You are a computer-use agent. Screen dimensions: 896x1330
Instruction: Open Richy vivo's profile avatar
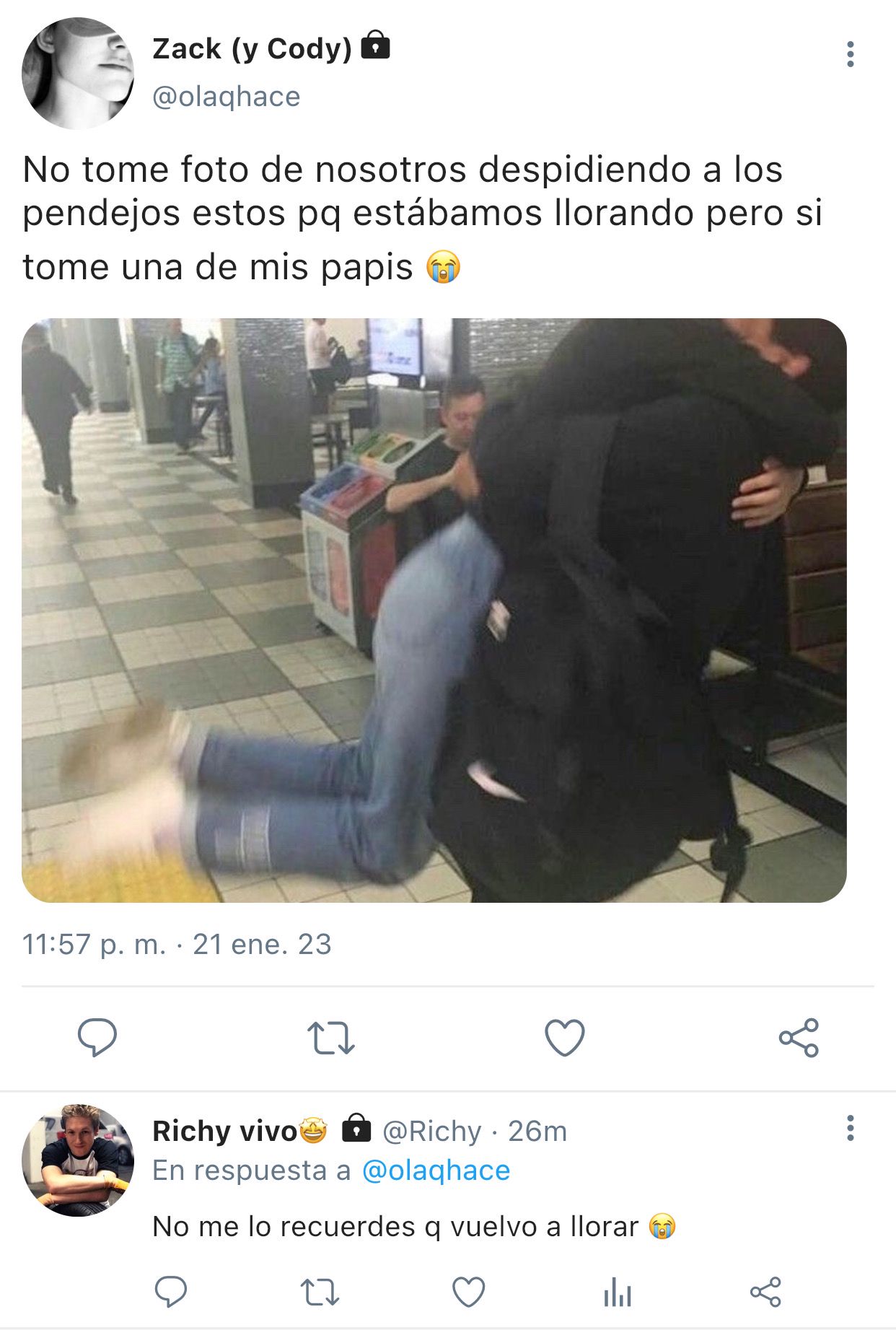point(78,1160)
